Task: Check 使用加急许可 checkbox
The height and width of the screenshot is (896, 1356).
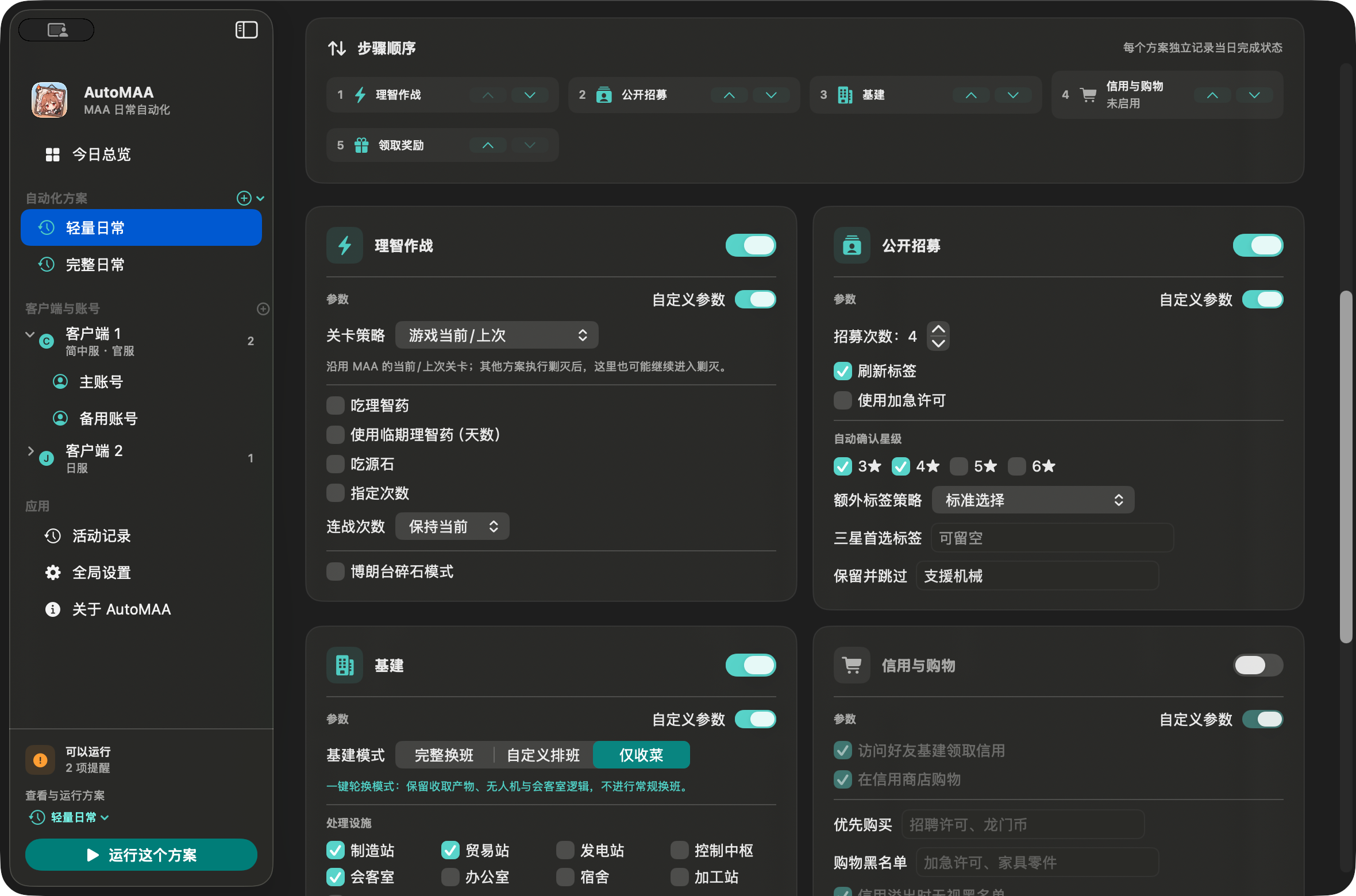Action: pyautogui.click(x=843, y=400)
